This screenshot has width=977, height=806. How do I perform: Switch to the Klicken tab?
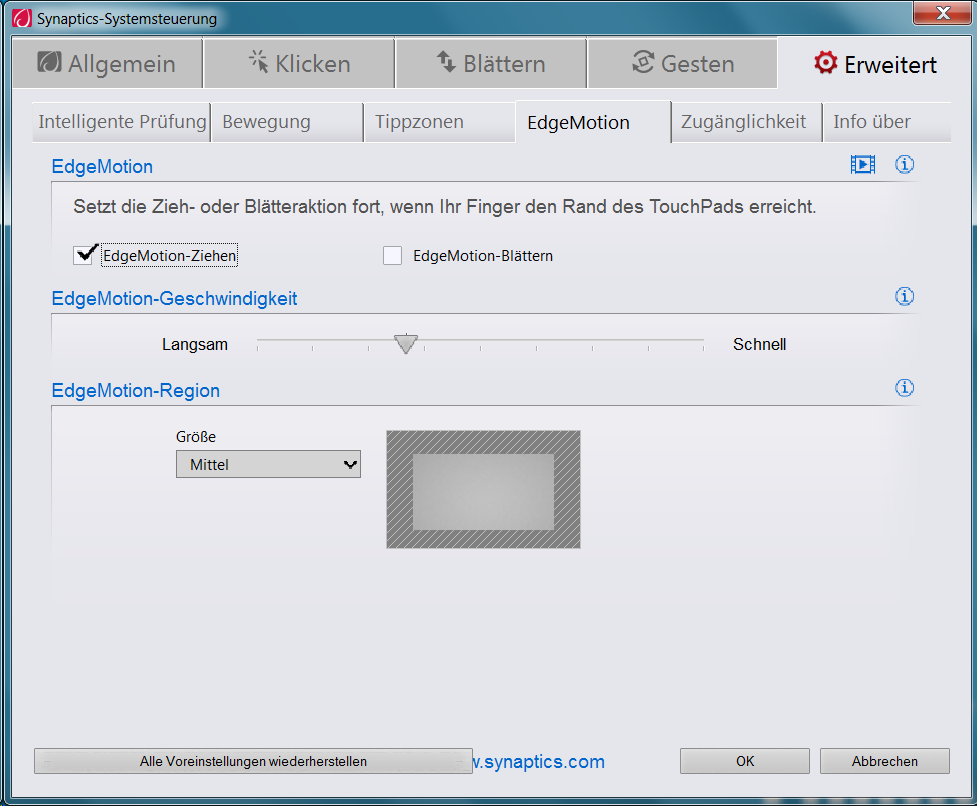tap(299, 63)
